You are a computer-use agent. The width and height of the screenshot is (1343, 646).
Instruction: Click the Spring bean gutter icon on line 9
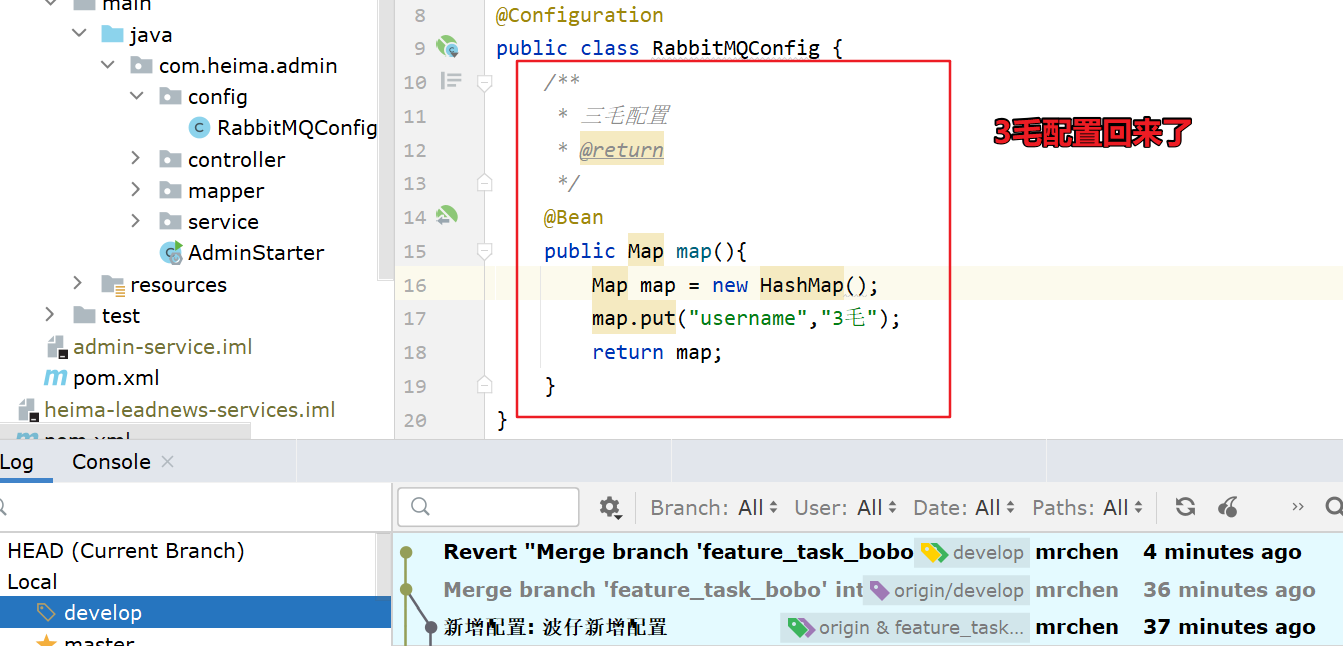447,47
